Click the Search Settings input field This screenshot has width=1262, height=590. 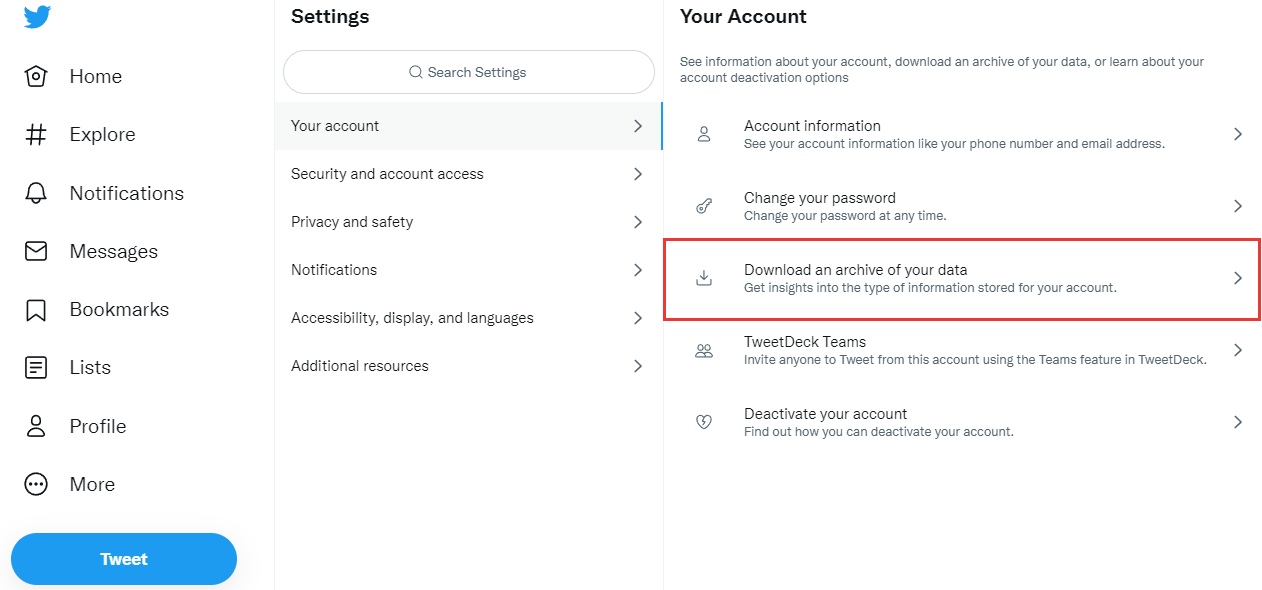click(x=468, y=72)
